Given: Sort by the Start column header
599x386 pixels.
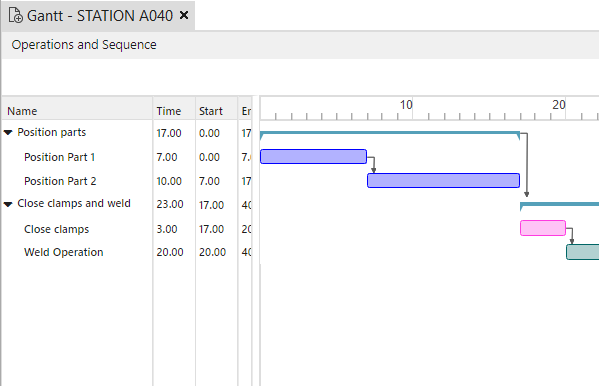Looking at the screenshot, I should click(x=217, y=111).
